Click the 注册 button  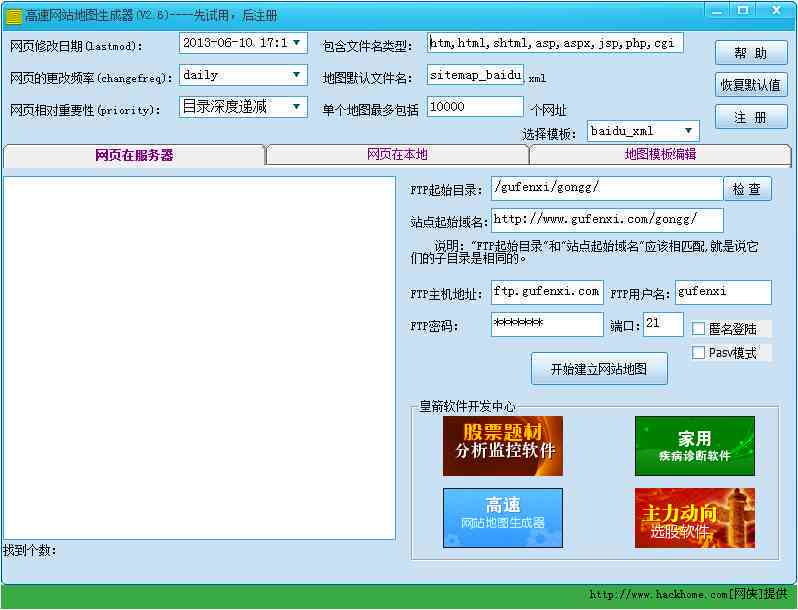[751, 118]
